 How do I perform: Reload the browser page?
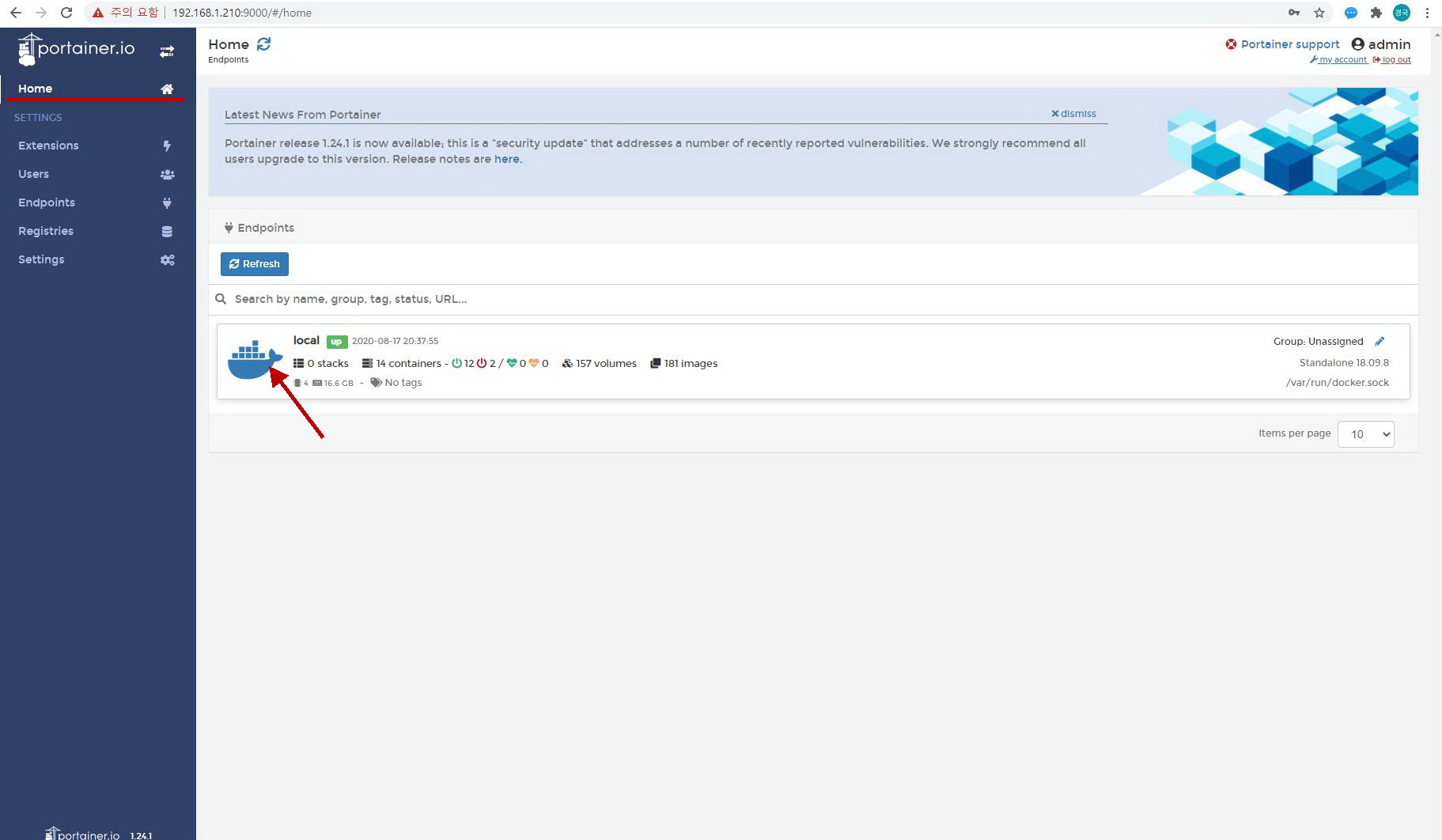tap(66, 13)
